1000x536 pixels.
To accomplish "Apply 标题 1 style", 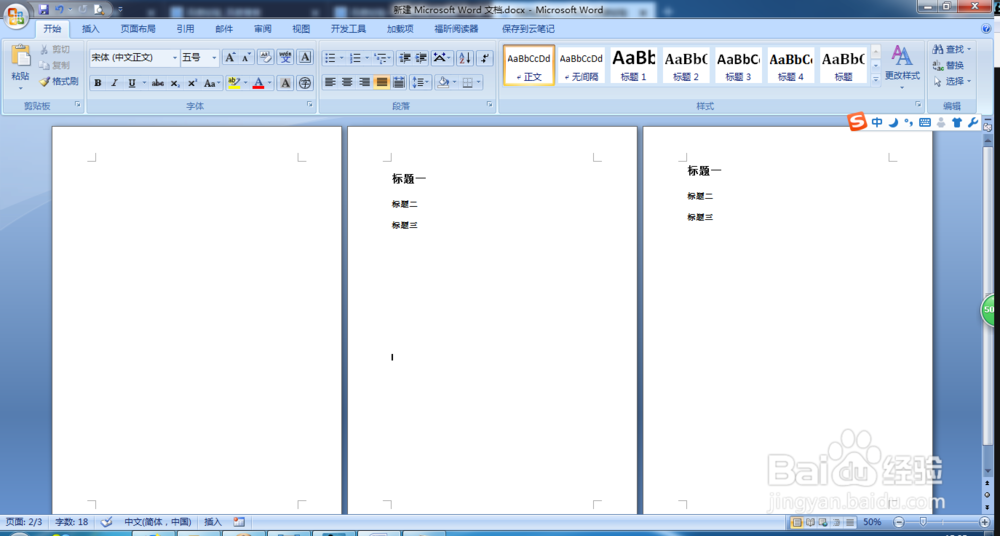I will [x=633, y=65].
